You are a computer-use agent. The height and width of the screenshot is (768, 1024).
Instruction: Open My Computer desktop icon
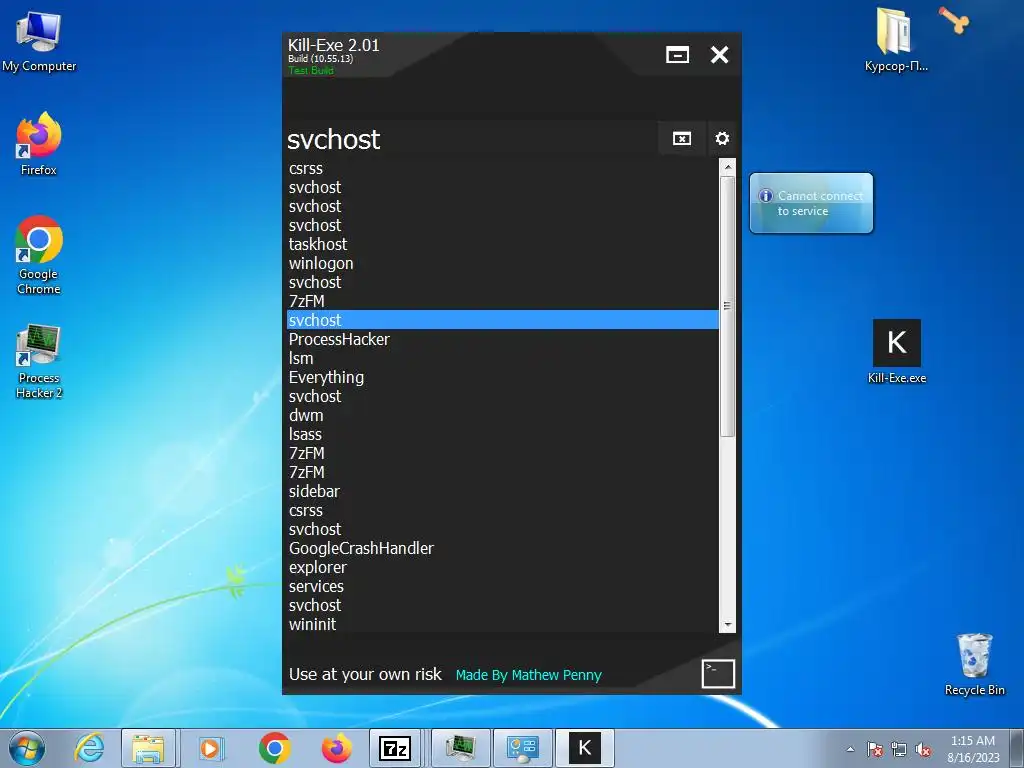pyautogui.click(x=39, y=40)
